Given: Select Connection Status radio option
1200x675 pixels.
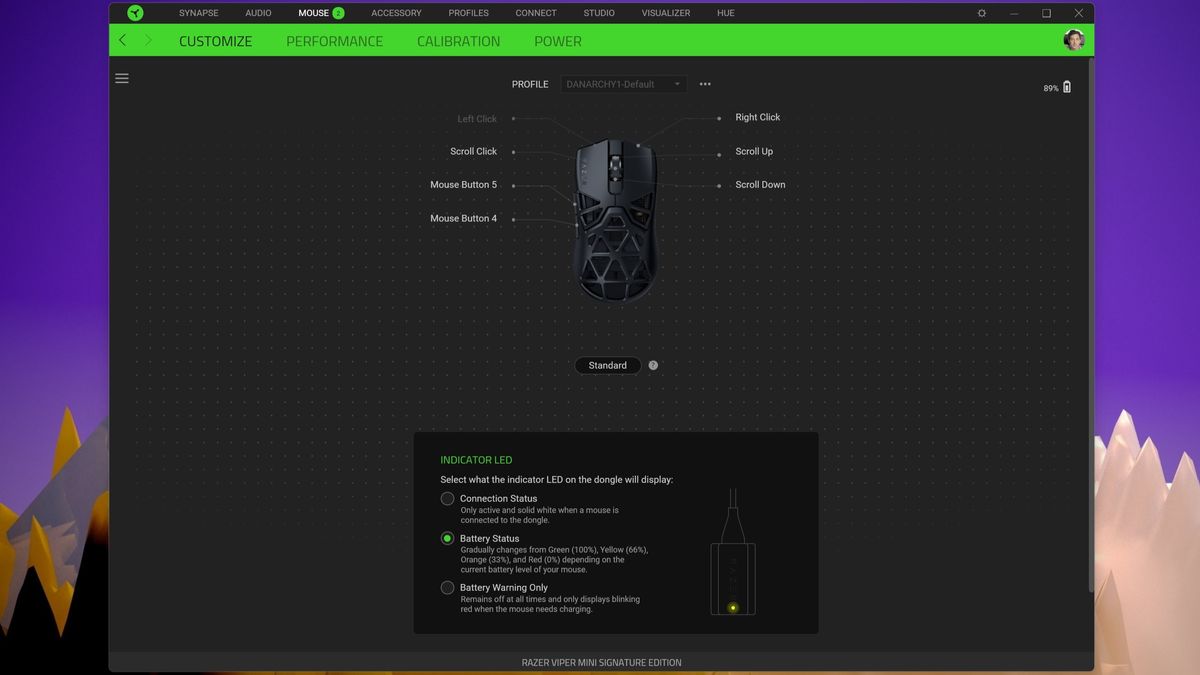Looking at the screenshot, I should pos(447,498).
